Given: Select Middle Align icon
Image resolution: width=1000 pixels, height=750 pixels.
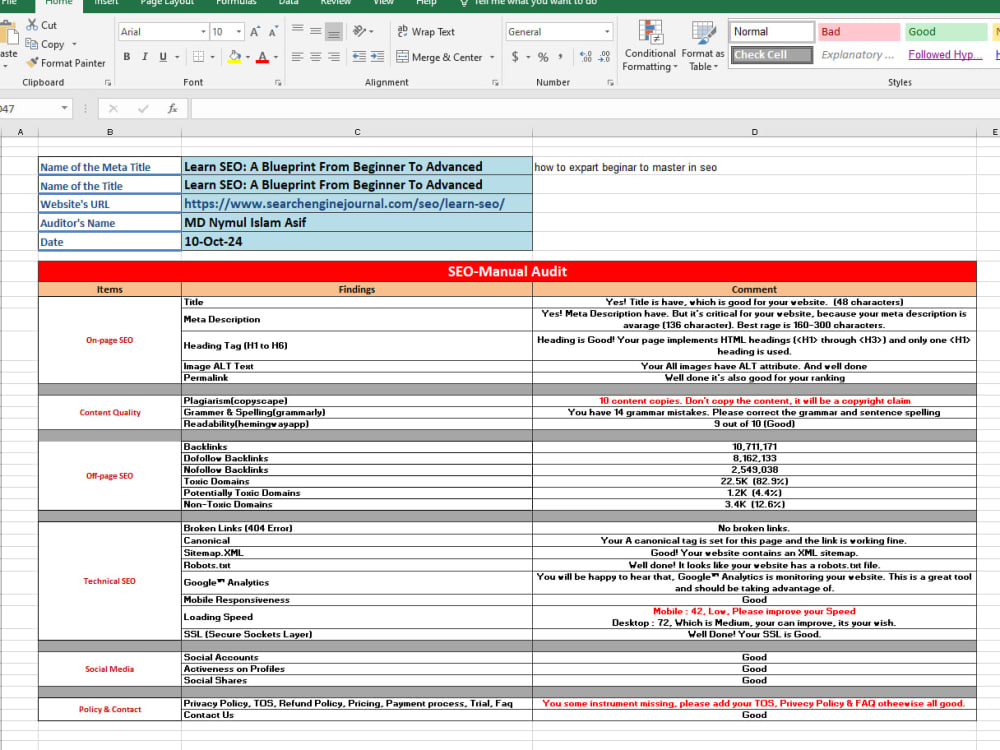Looking at the screenshot, I should (x=315, y=31).
